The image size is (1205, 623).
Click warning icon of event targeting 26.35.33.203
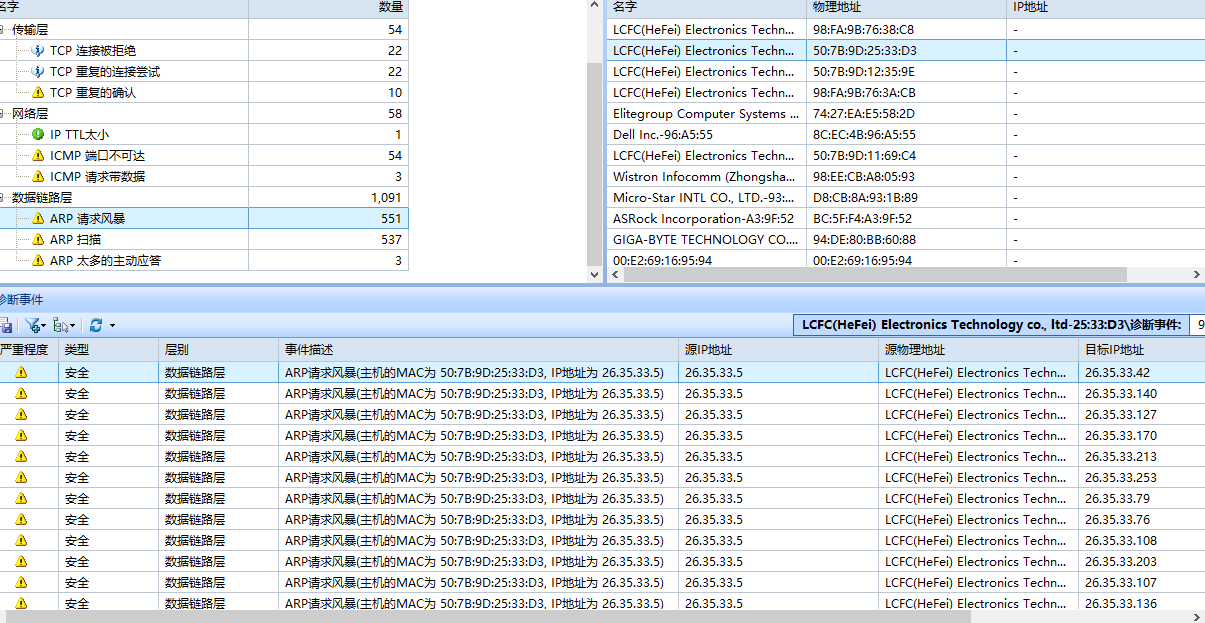(x=21, y=561)
